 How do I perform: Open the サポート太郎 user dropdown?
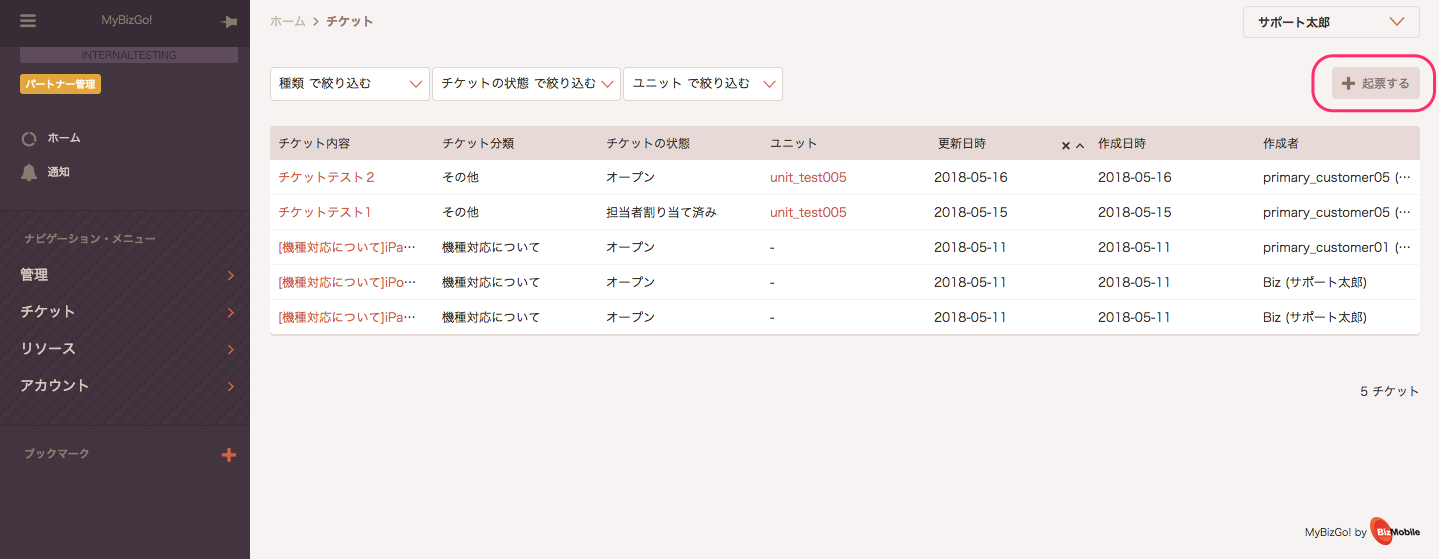click(1331, 22)
